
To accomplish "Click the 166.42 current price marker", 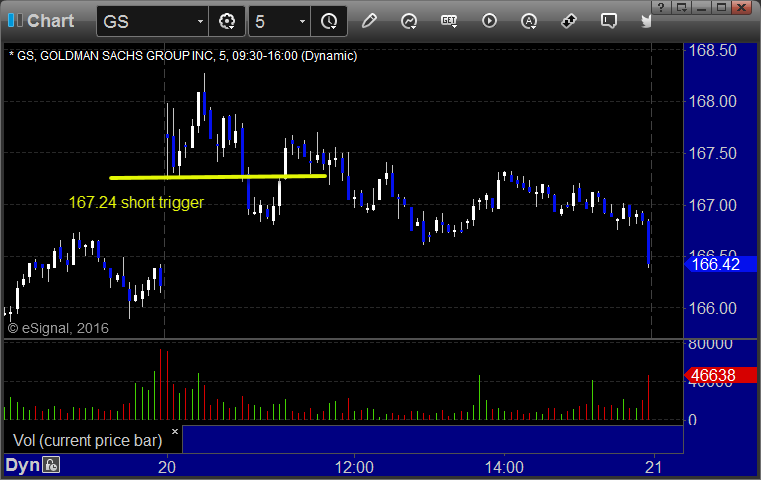I will [720, 265].
